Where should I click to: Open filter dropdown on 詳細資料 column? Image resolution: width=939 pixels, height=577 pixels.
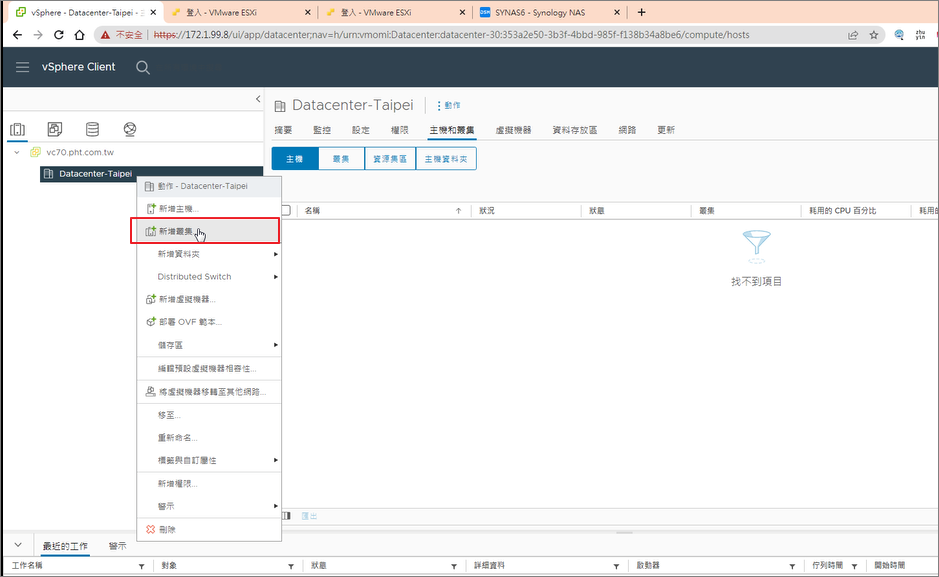[x=616, y=566]
